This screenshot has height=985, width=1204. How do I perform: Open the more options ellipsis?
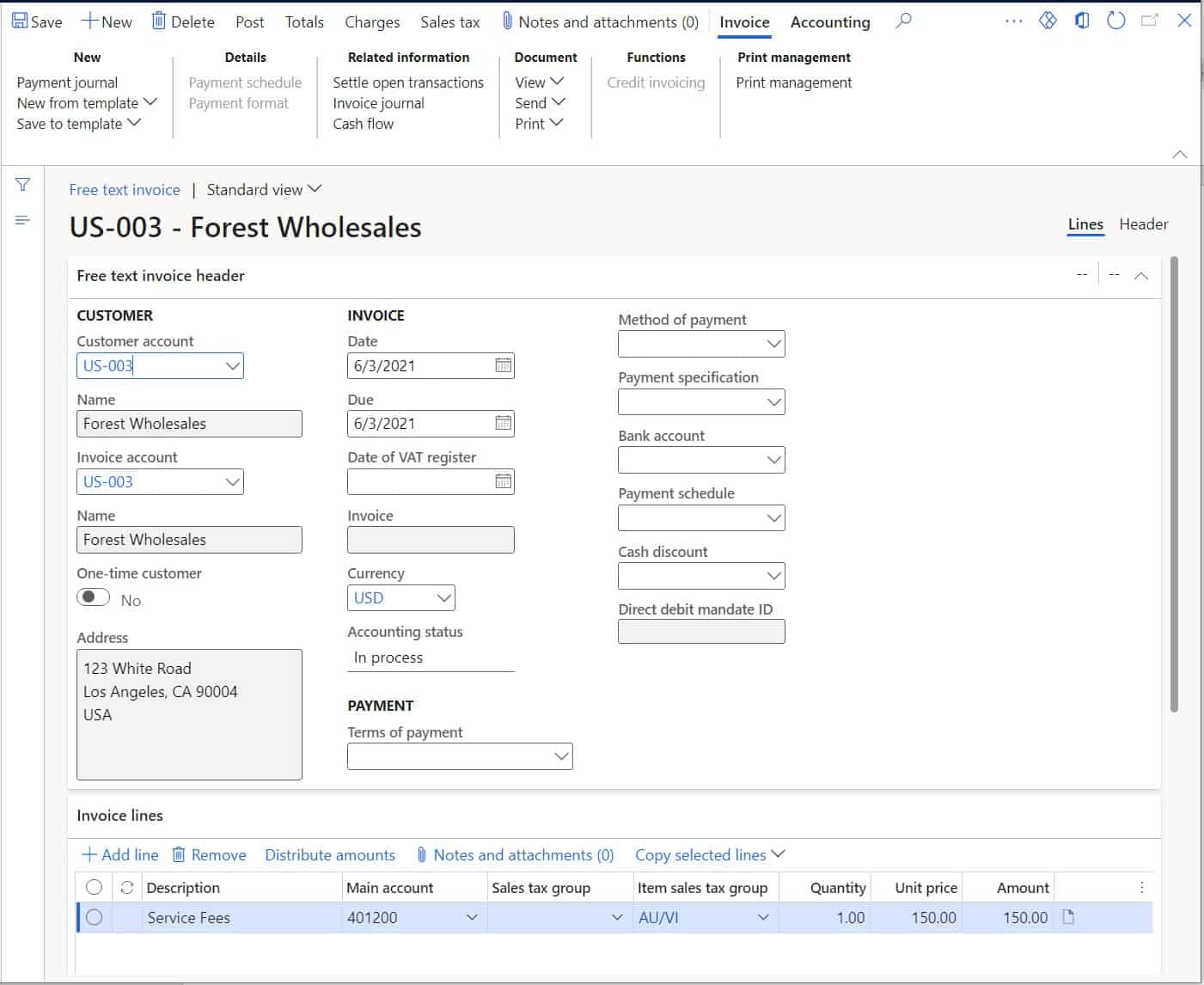1014,21
